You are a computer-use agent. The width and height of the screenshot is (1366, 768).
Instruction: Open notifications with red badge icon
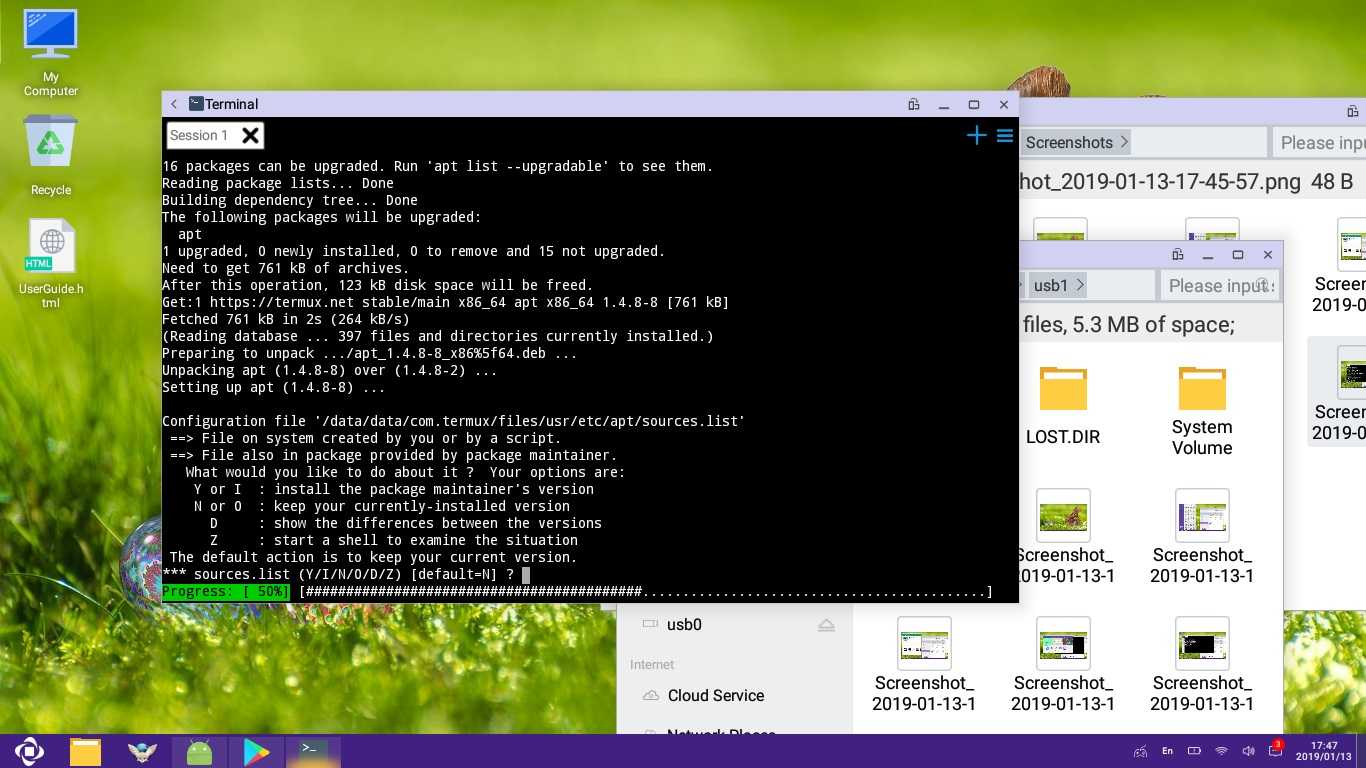(x=1275, y=749)
